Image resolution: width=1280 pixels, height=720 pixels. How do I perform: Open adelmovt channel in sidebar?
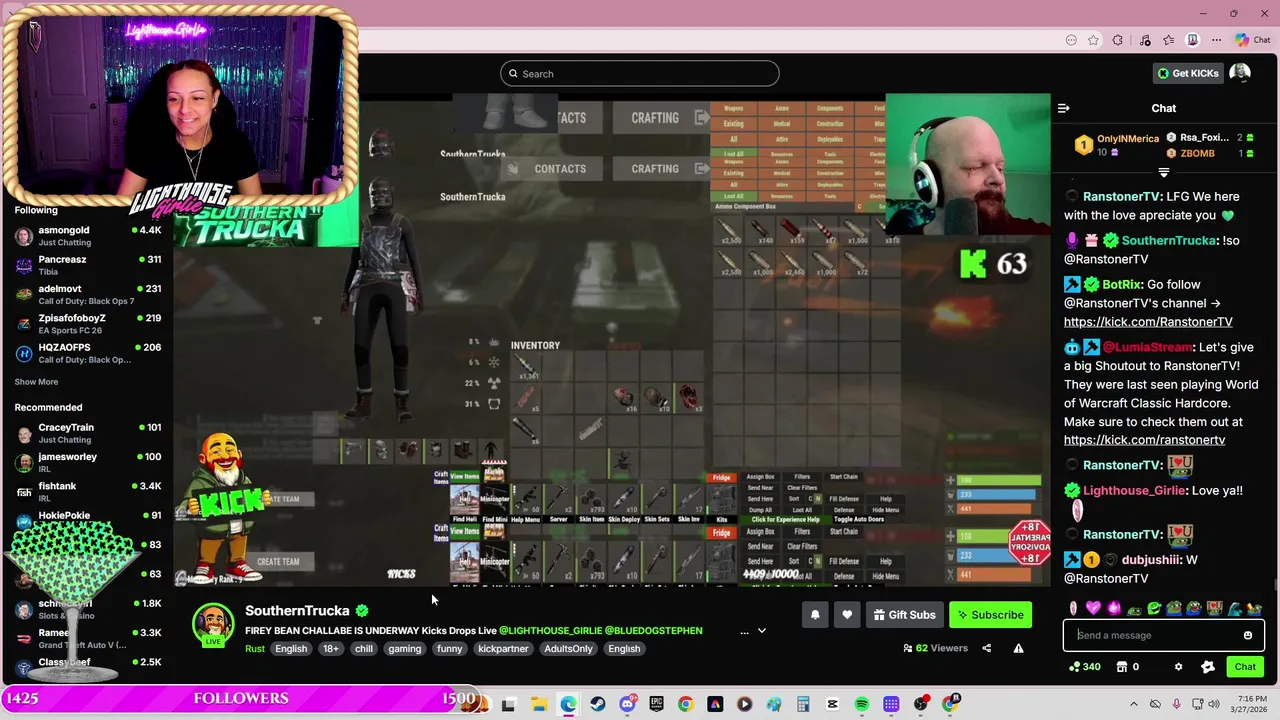(x=88, y=294)
